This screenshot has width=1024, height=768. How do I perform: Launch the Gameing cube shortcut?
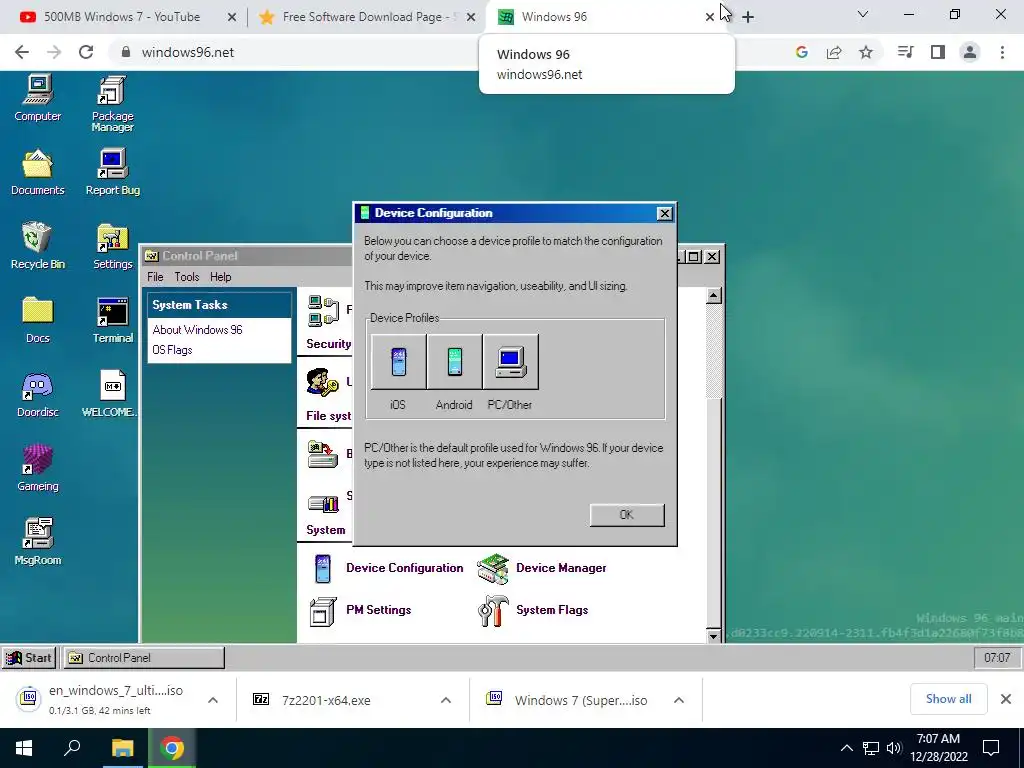tap(37, 468)
